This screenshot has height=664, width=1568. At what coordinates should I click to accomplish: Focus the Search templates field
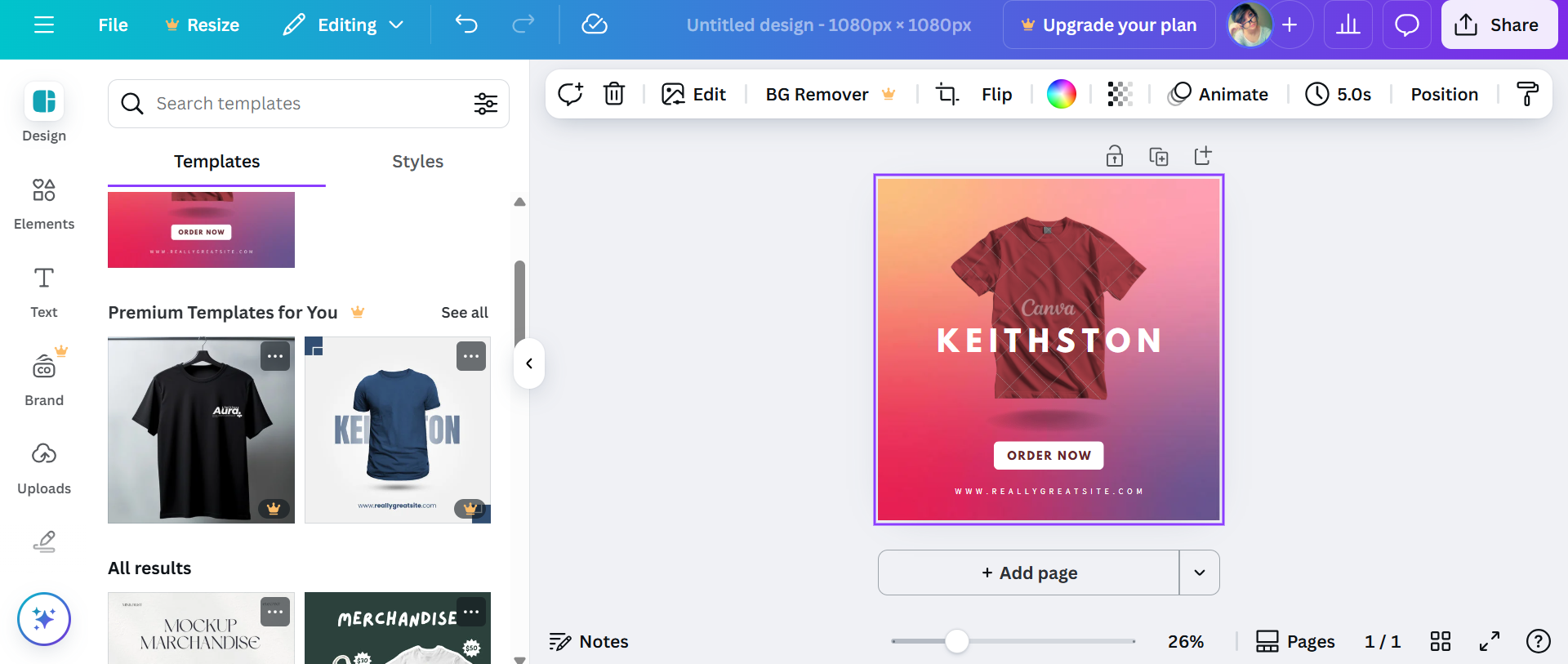click(309, 104)
